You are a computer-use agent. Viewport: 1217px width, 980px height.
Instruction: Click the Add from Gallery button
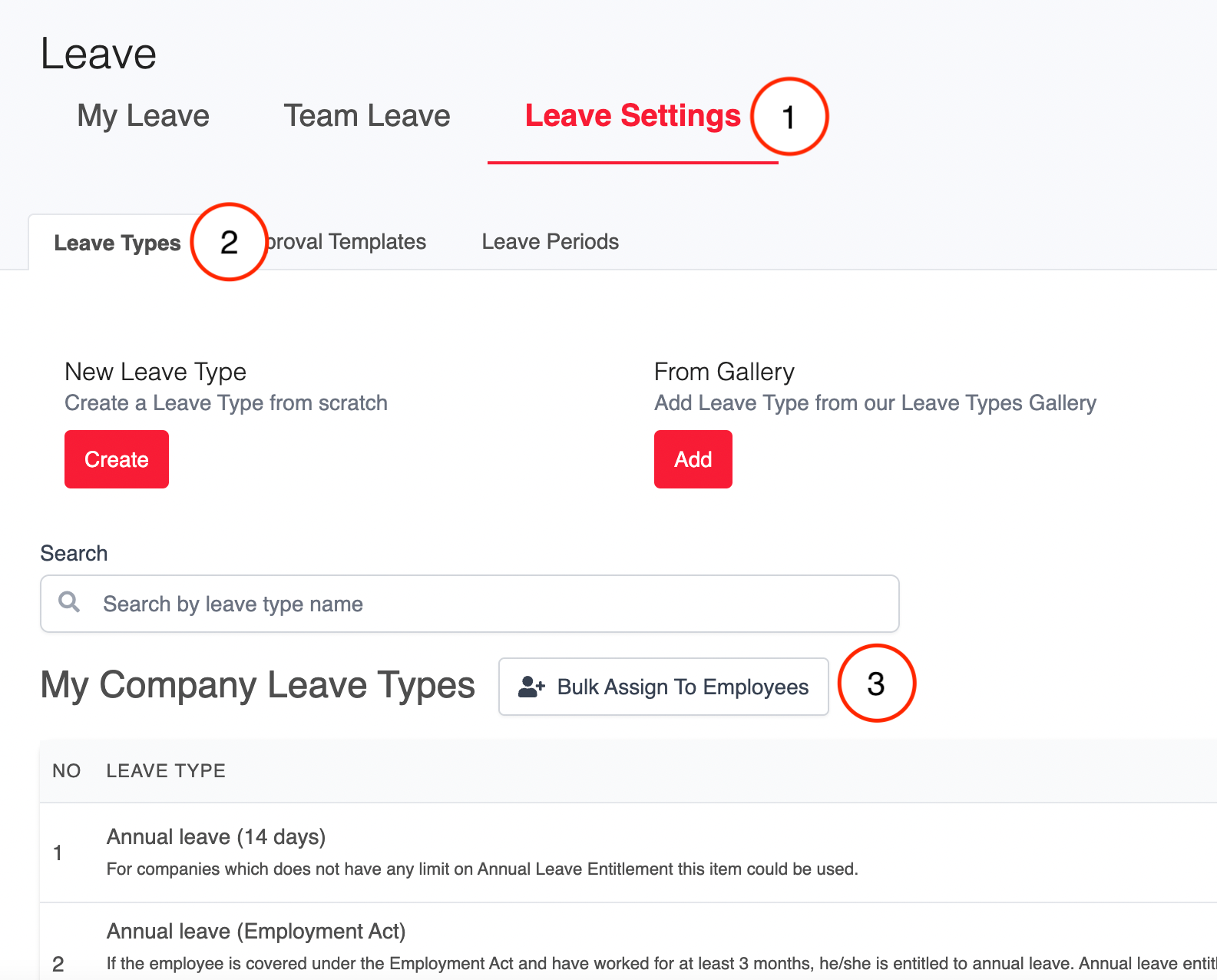coord(693,459)
